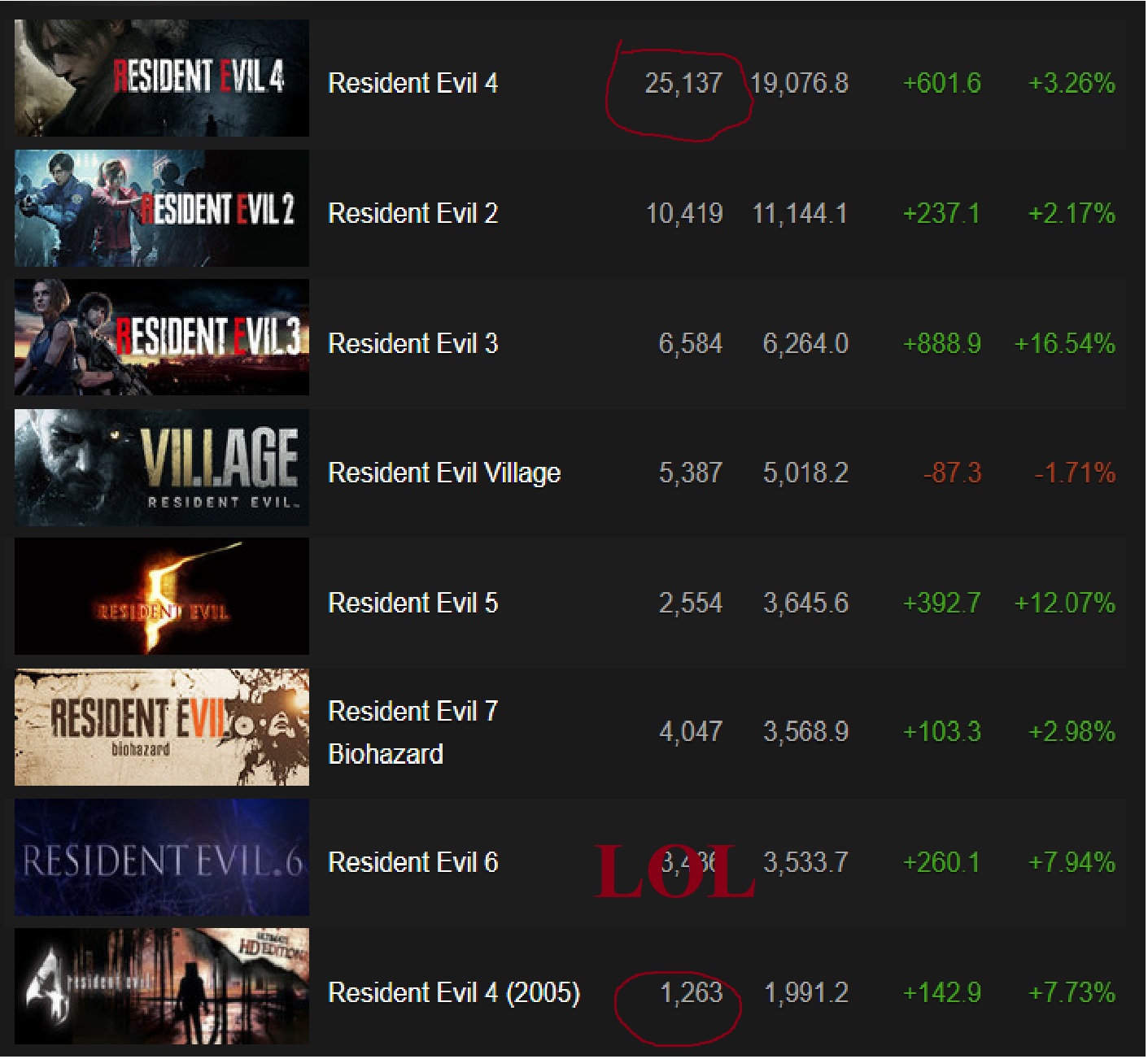Click the circled 1,263 player count
1148x1059 pixels.
click(691, 992)
